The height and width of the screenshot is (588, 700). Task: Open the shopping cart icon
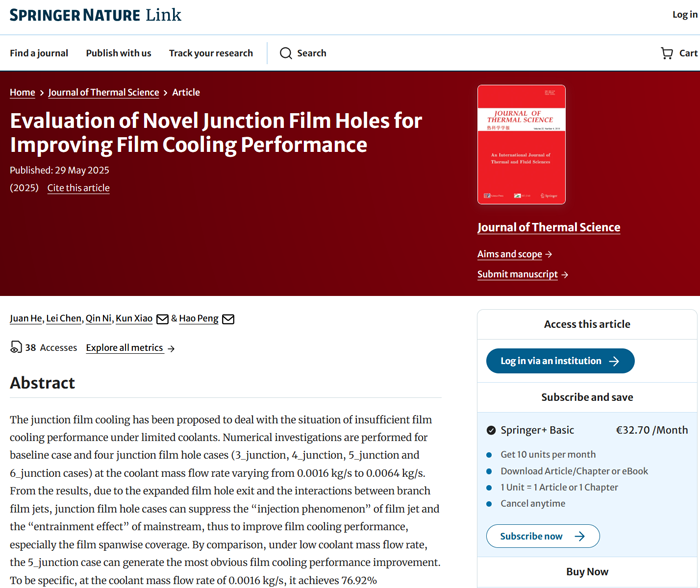(x=667, y=53)
